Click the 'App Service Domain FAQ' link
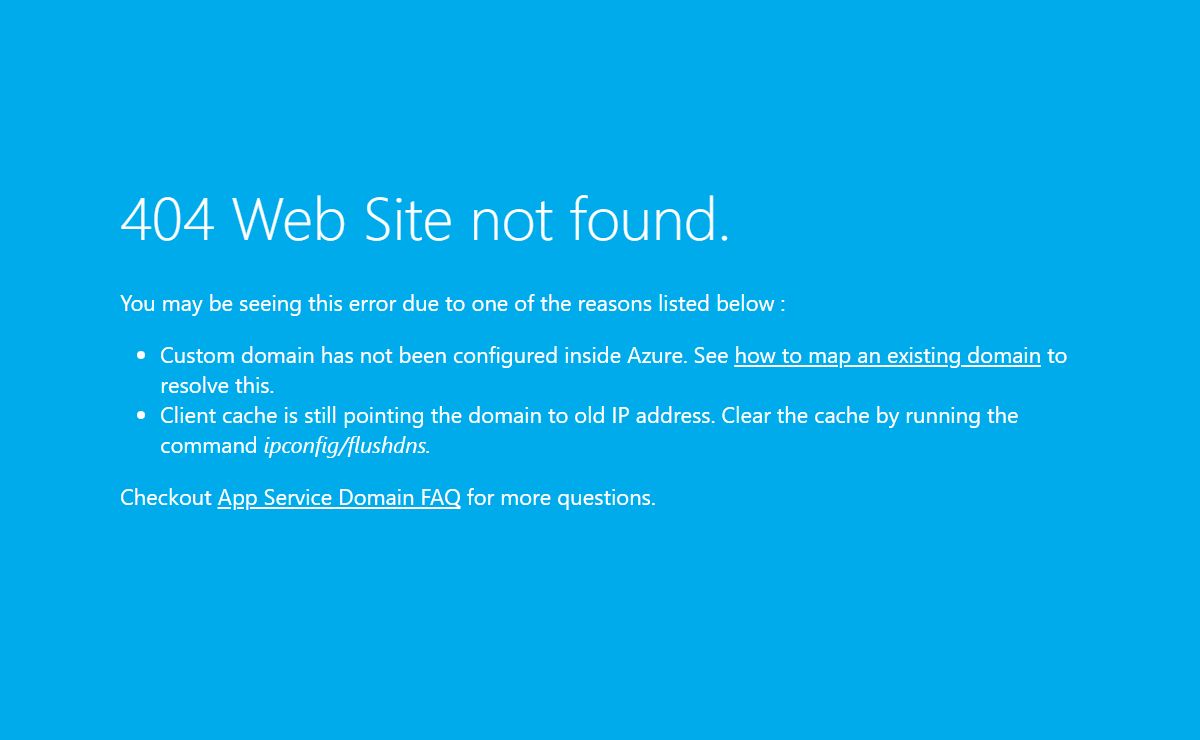This screenshot has height=740, width=1200. [339, 498]
